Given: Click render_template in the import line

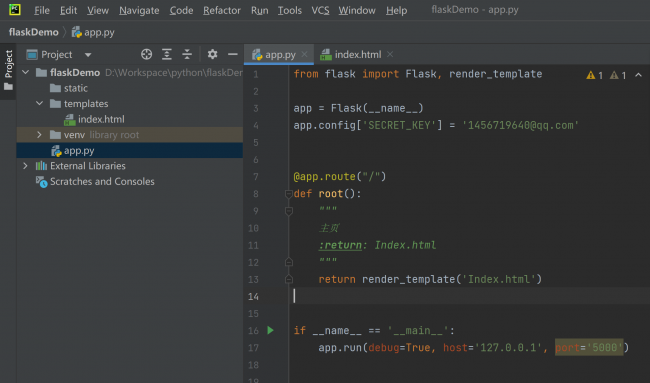Looking at the screenshot, I should tap(495, 74).
